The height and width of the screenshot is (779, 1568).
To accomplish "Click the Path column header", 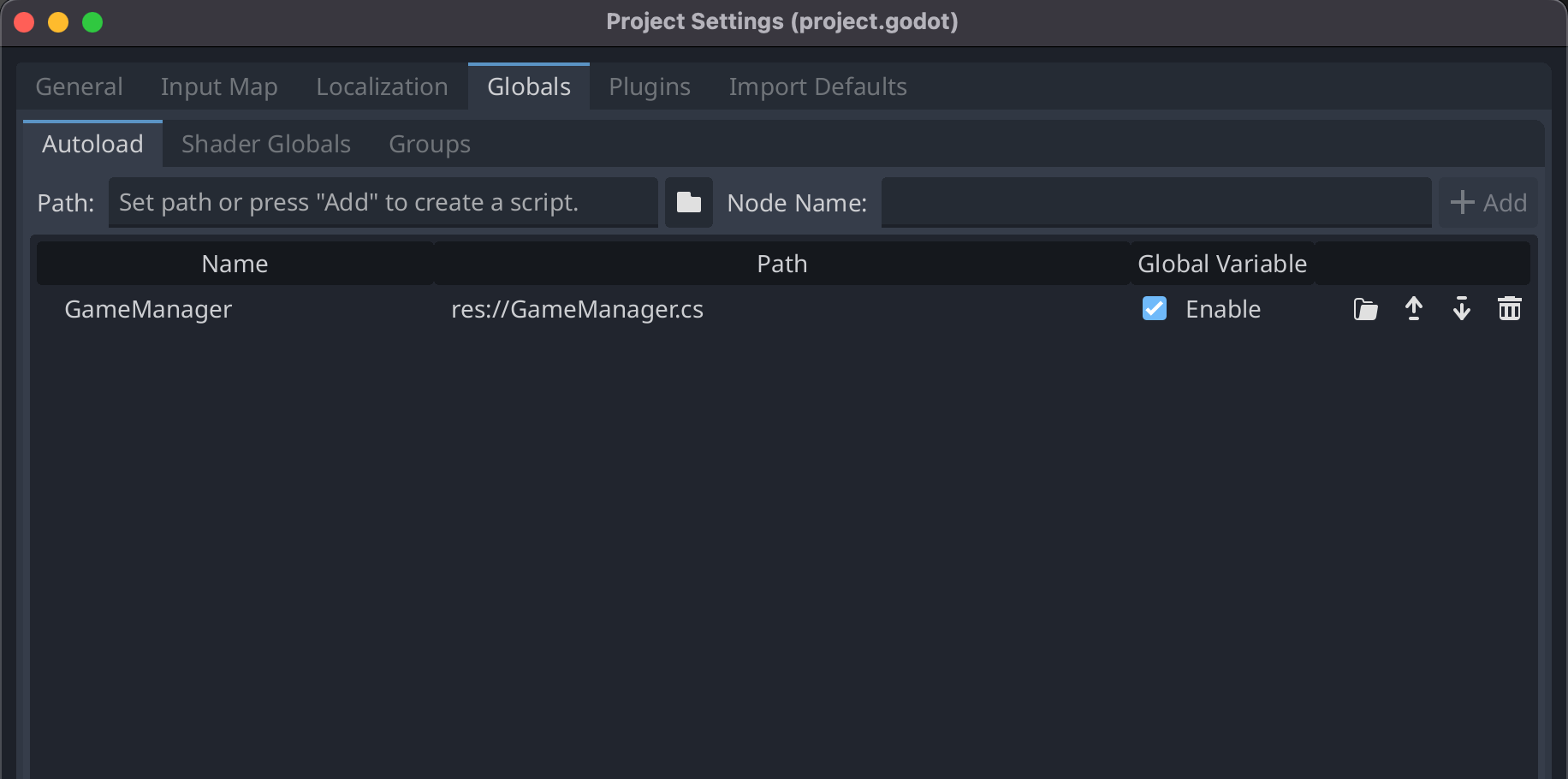I will coord(781,263).
